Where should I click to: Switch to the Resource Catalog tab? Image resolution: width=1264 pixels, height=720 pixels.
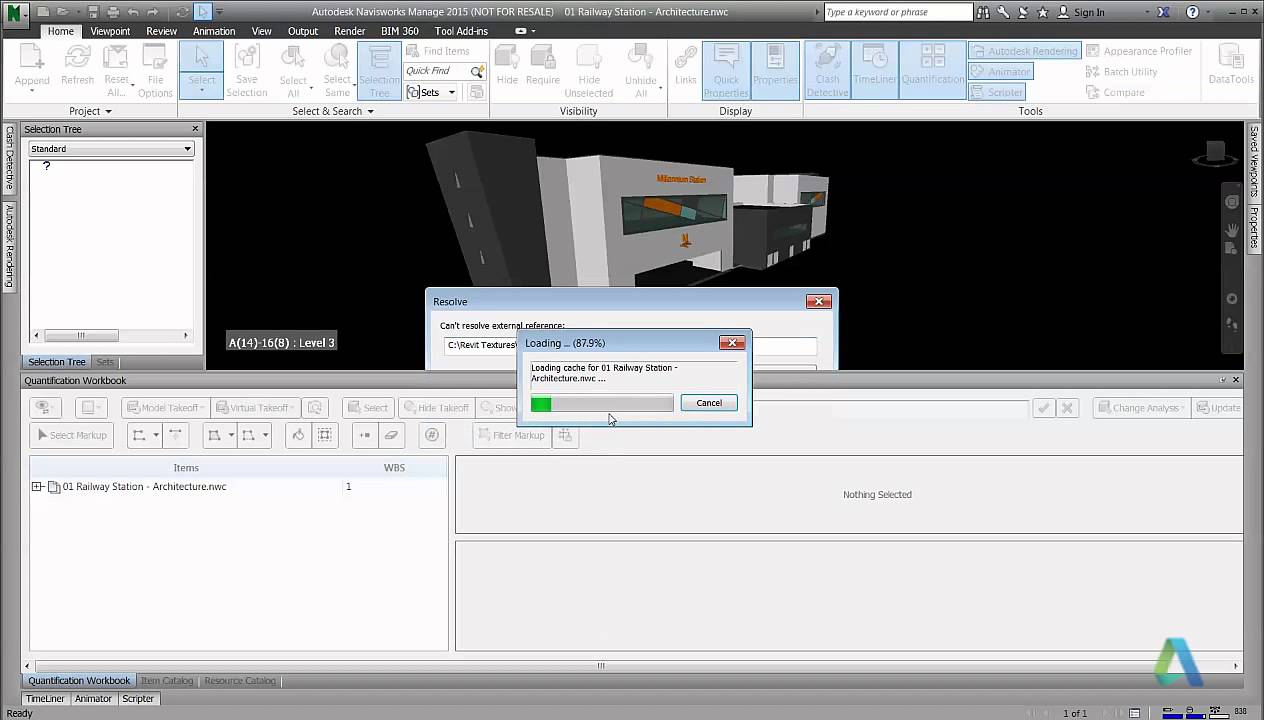point(240,681)
